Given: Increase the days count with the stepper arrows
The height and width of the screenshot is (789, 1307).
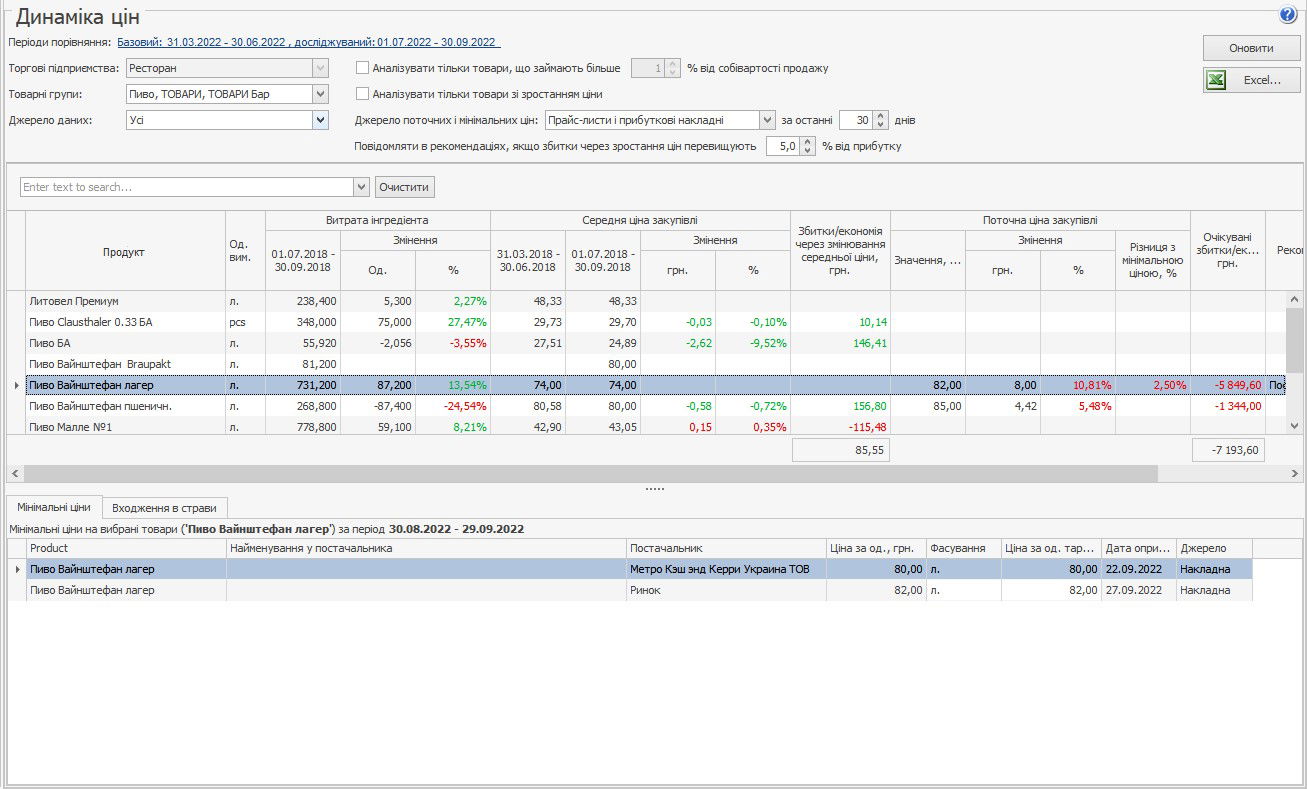Looking at the screenshot, I should (880, 116).
